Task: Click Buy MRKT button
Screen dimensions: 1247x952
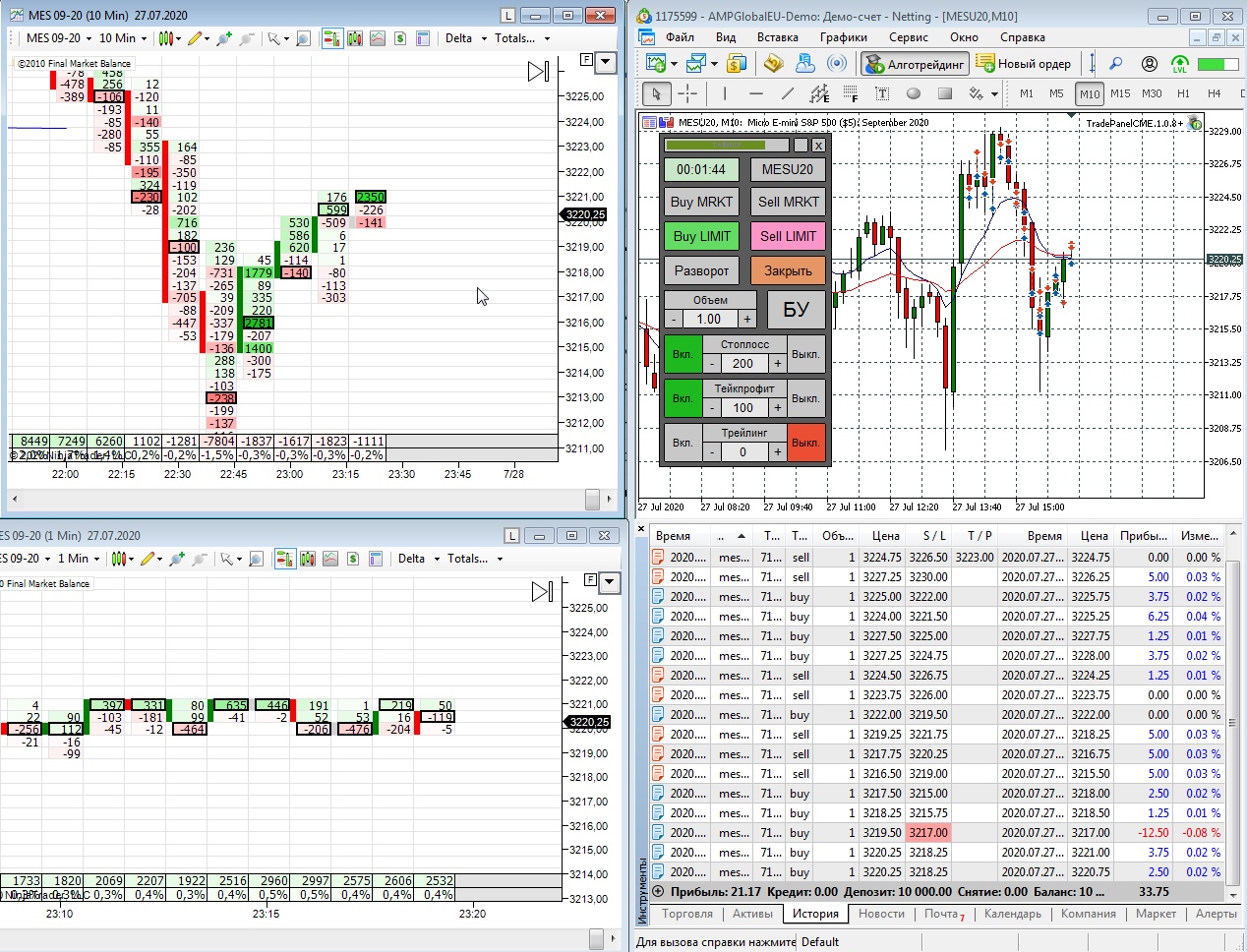Action: [x=701, y=202]
